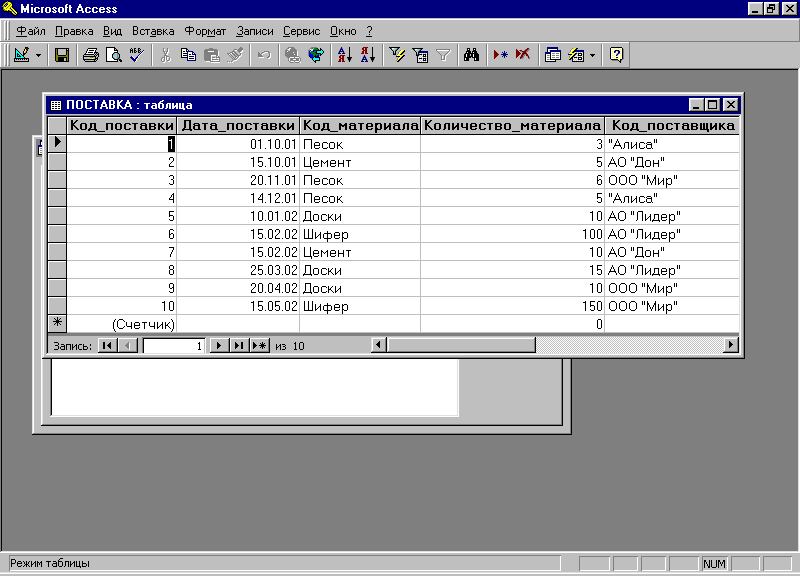Click material cell in row dated 20.04.02
The height and width of the screenshot is (576, 800).
360,288
